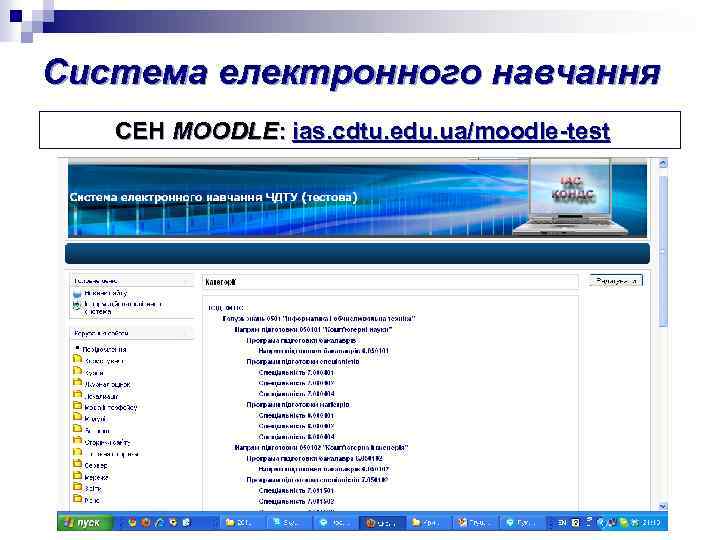Image resolution: width=720 pixels, height=540 pixels.
Task: Open 'Програма підготовки спеціалістів' under 050101
Action: [303, 362]
